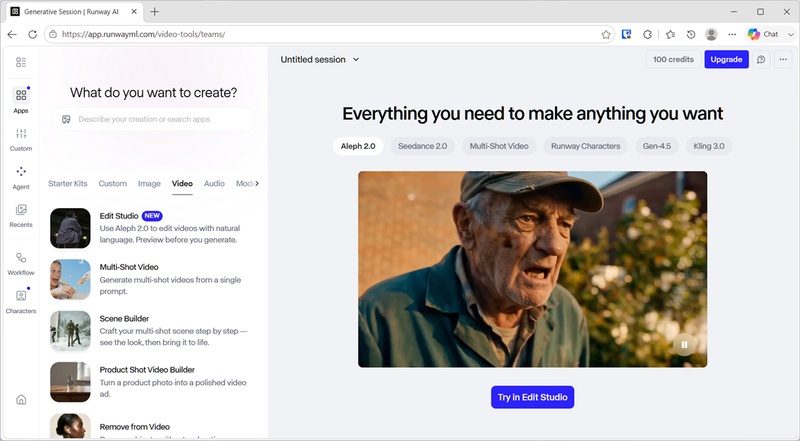Toggle the sidebar panel list icon
Viewport: 800px width, 441px height.
tap(21, 62)
